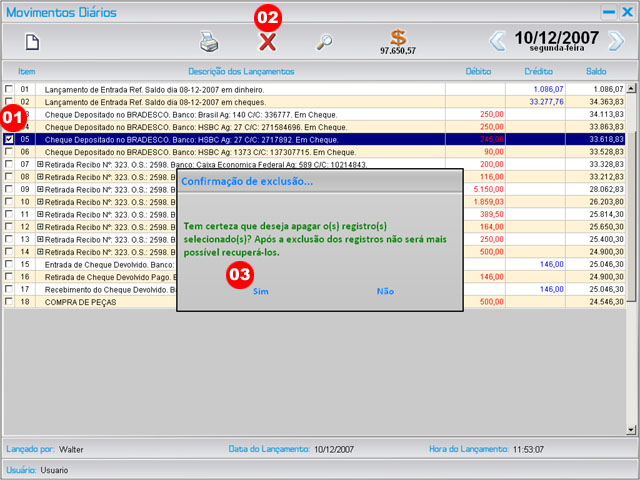Expand the Retirada Recibo entry in row 14

[40, 252]
